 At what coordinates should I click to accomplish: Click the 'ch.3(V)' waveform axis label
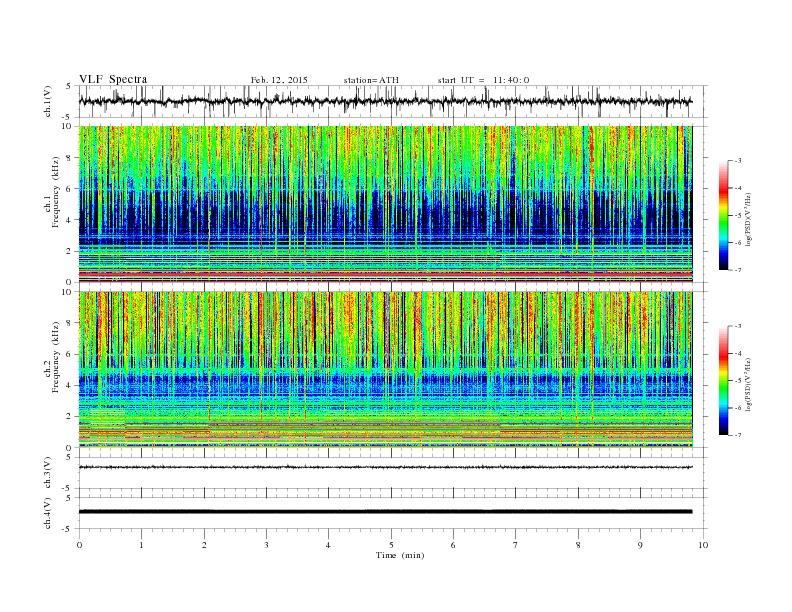48,473
